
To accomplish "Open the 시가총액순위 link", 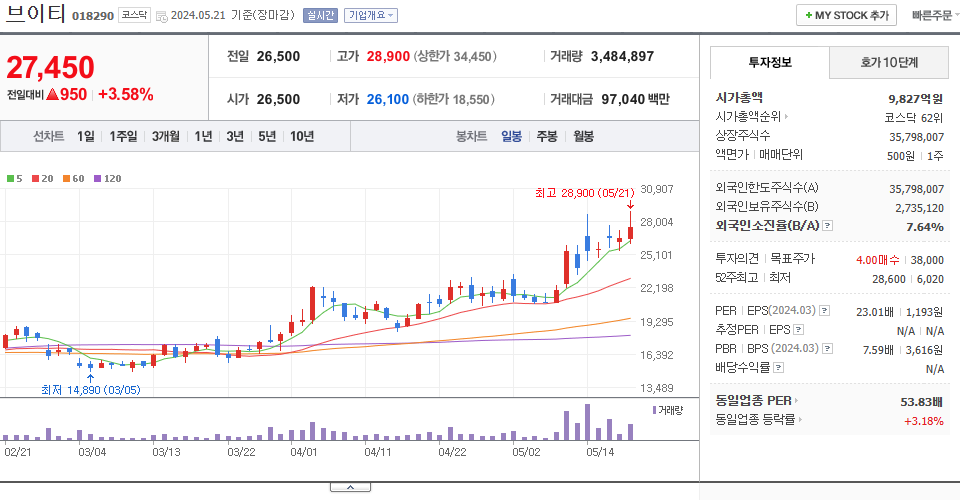I will [748, 116].
